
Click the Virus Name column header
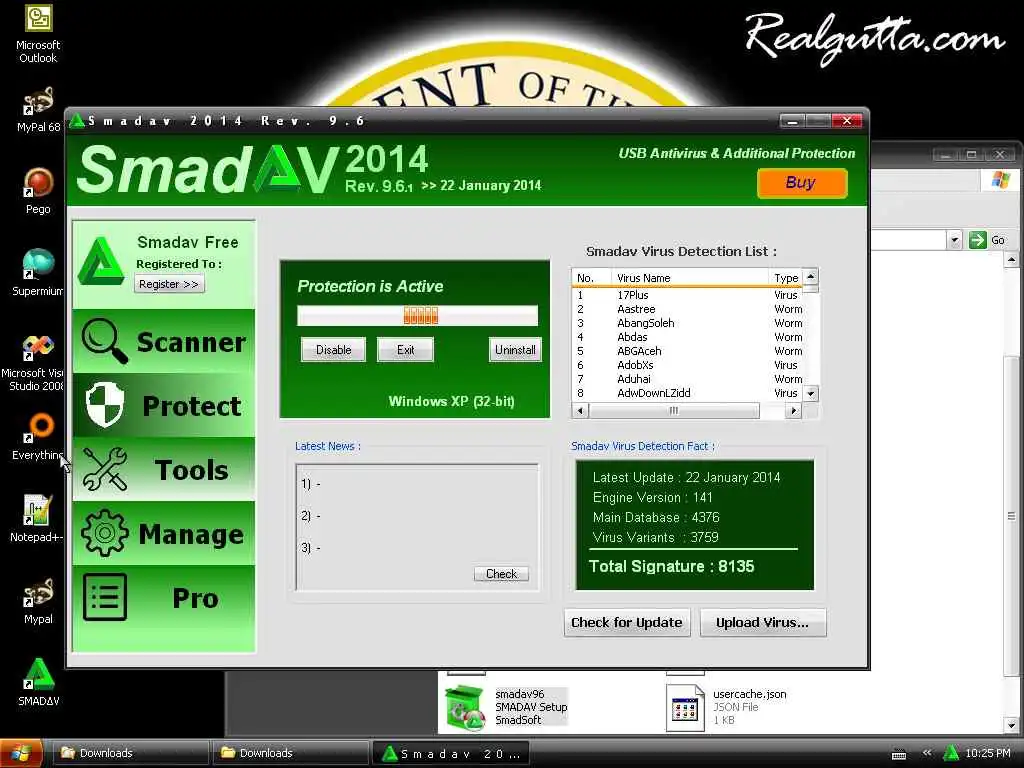pyautogui.click(x=690, y=278)
